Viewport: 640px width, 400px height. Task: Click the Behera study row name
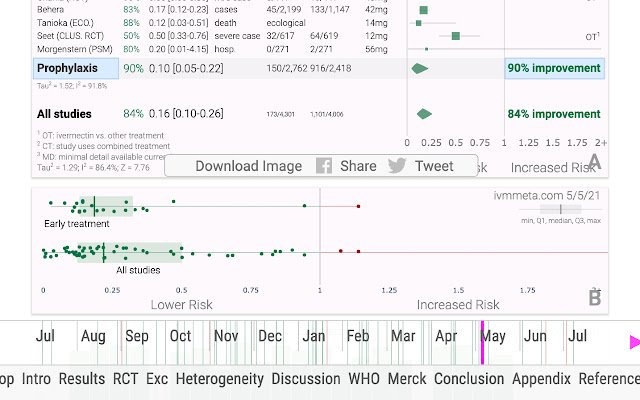pos(50,9)
